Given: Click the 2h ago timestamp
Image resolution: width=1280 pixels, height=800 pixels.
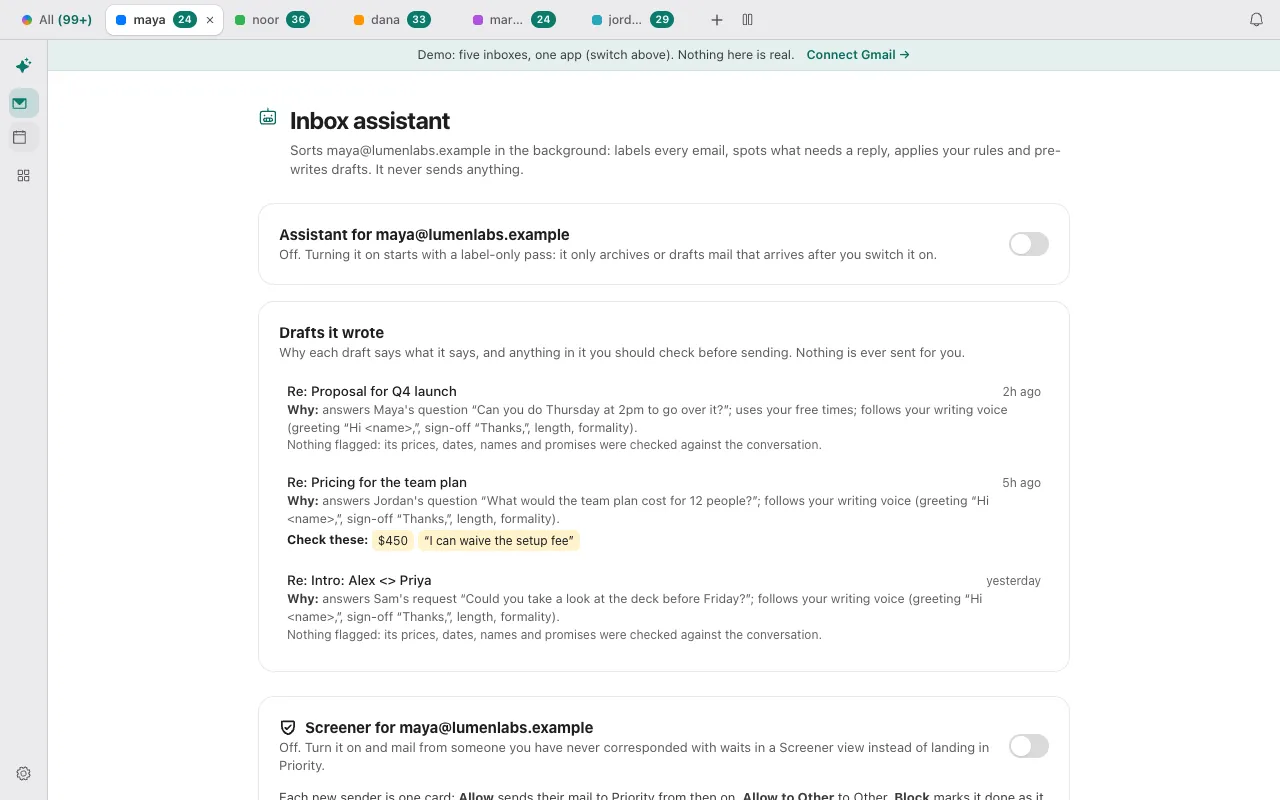Looking at the screenshot, I should pos(1022,392).
